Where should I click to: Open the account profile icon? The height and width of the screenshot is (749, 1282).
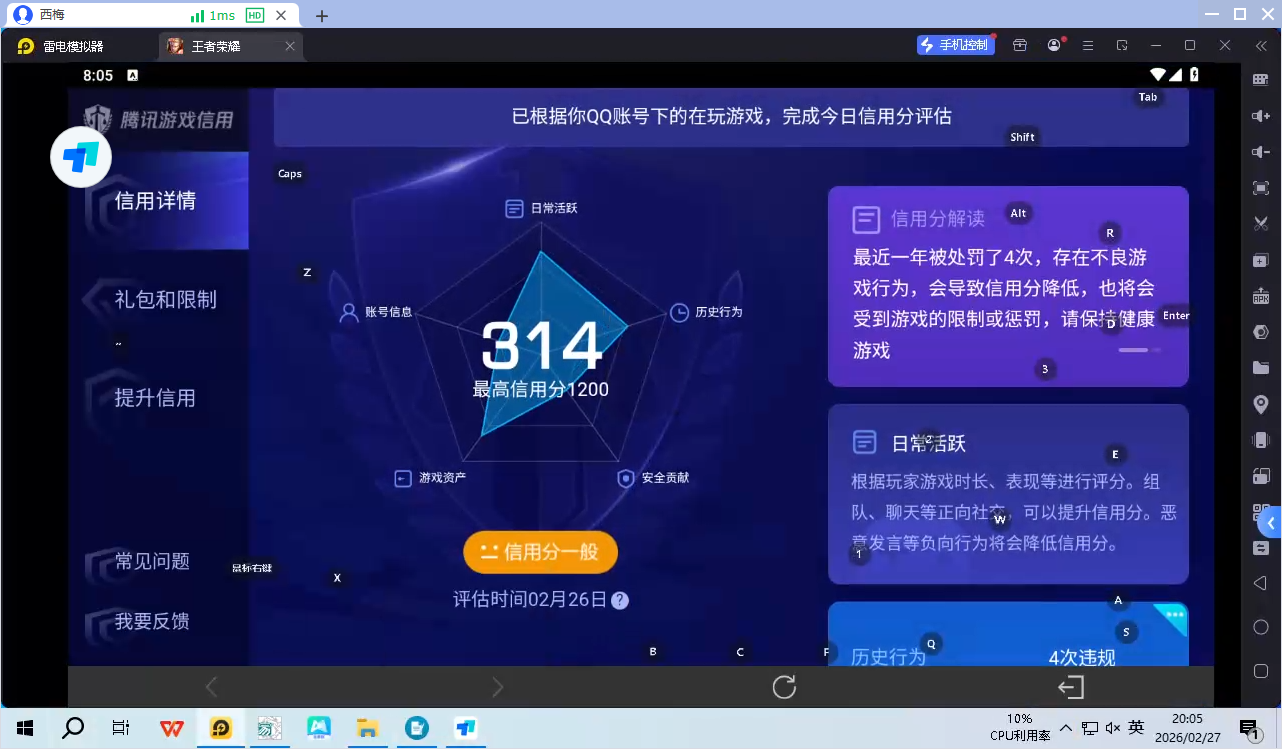tap(1054, 45)
